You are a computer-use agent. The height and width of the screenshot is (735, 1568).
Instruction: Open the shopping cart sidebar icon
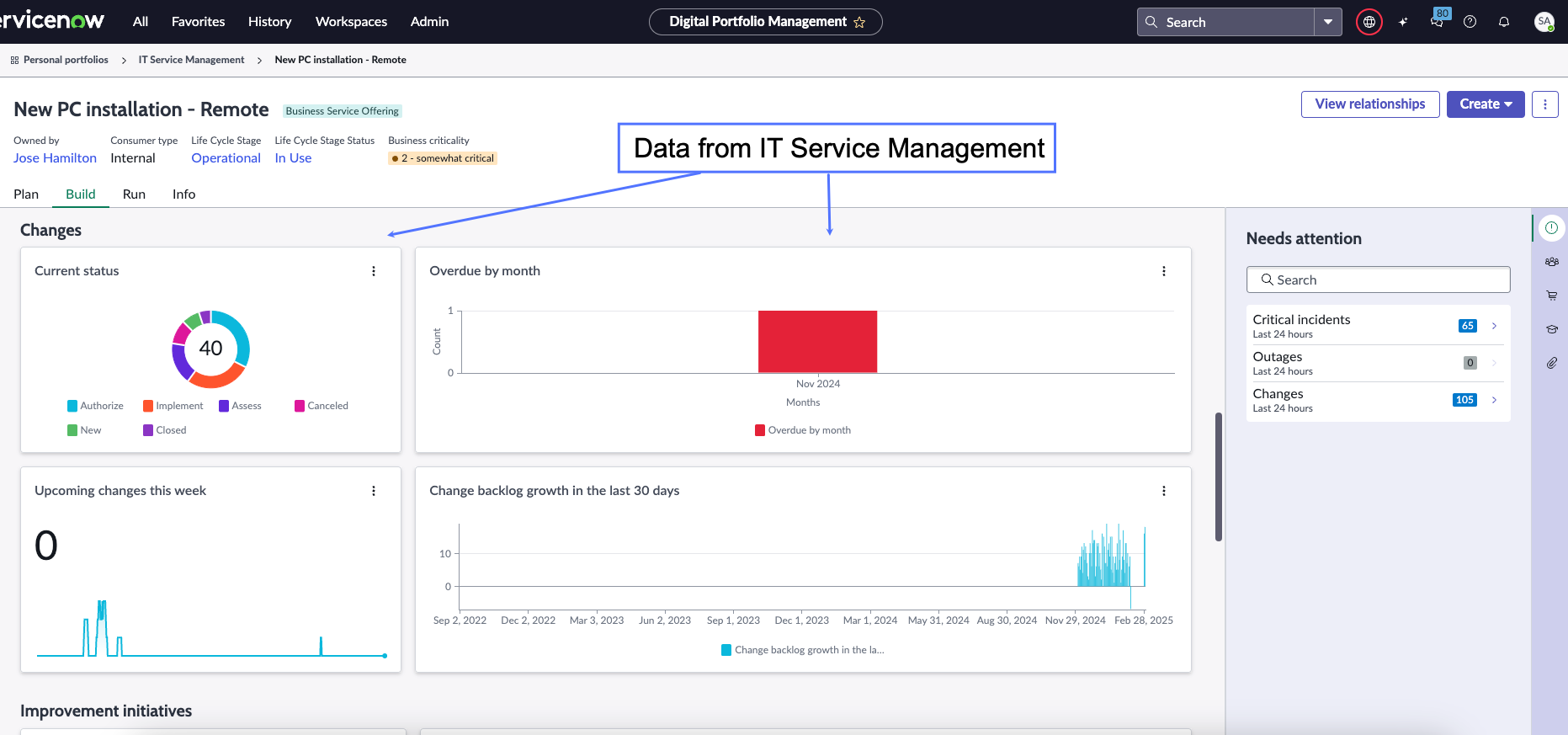(x=1551, y=296)
